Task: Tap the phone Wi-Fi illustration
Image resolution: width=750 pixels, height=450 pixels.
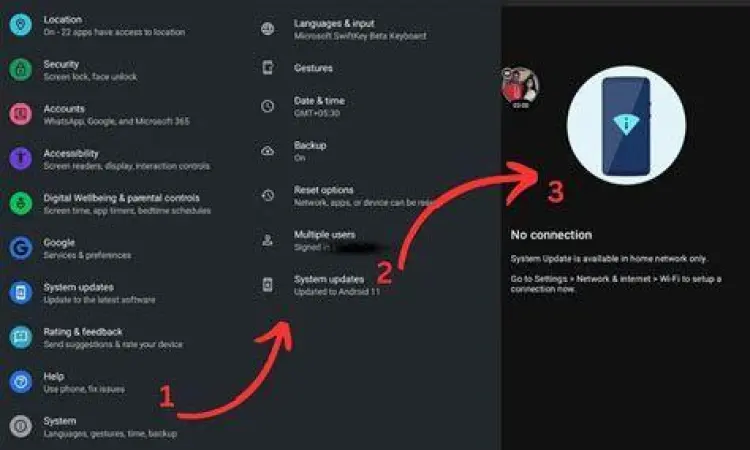Action: tap(626, 125)
